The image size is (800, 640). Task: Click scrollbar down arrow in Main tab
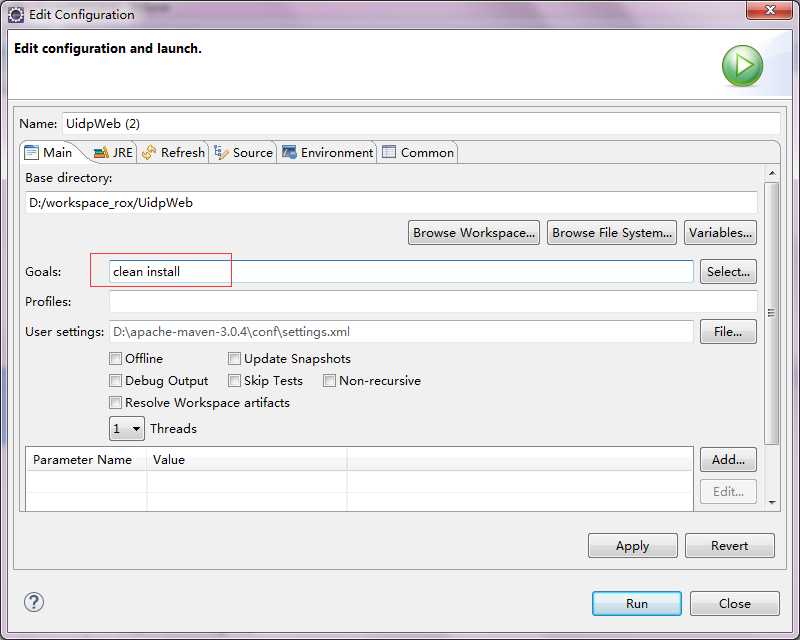pos(772,503)
